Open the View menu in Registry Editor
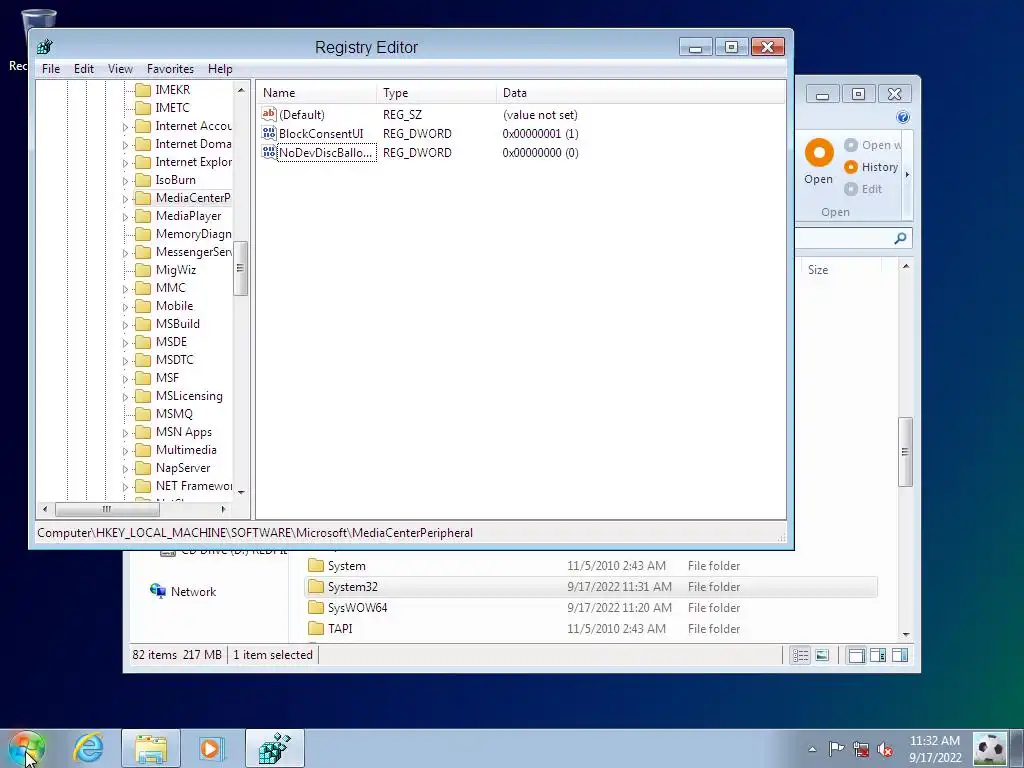 pos(120,69)
